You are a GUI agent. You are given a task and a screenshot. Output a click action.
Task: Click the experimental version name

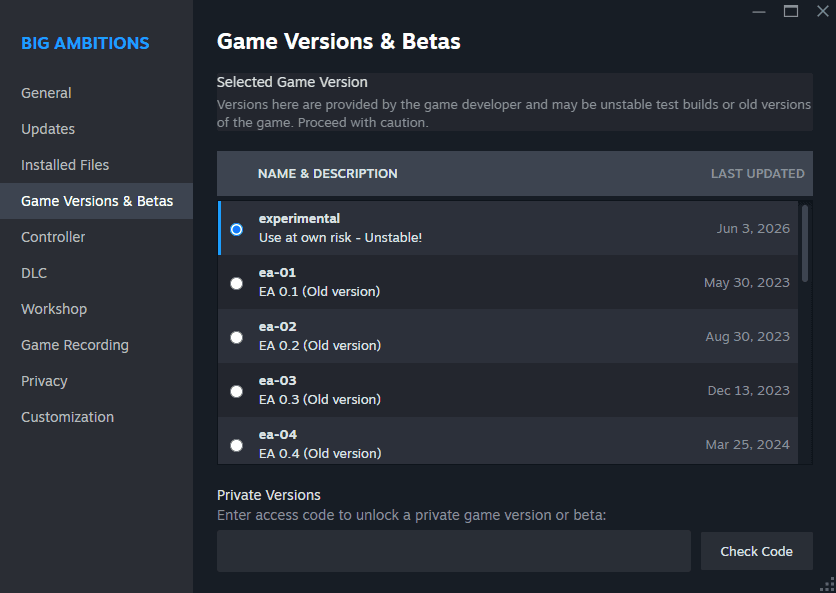[299, 219]
